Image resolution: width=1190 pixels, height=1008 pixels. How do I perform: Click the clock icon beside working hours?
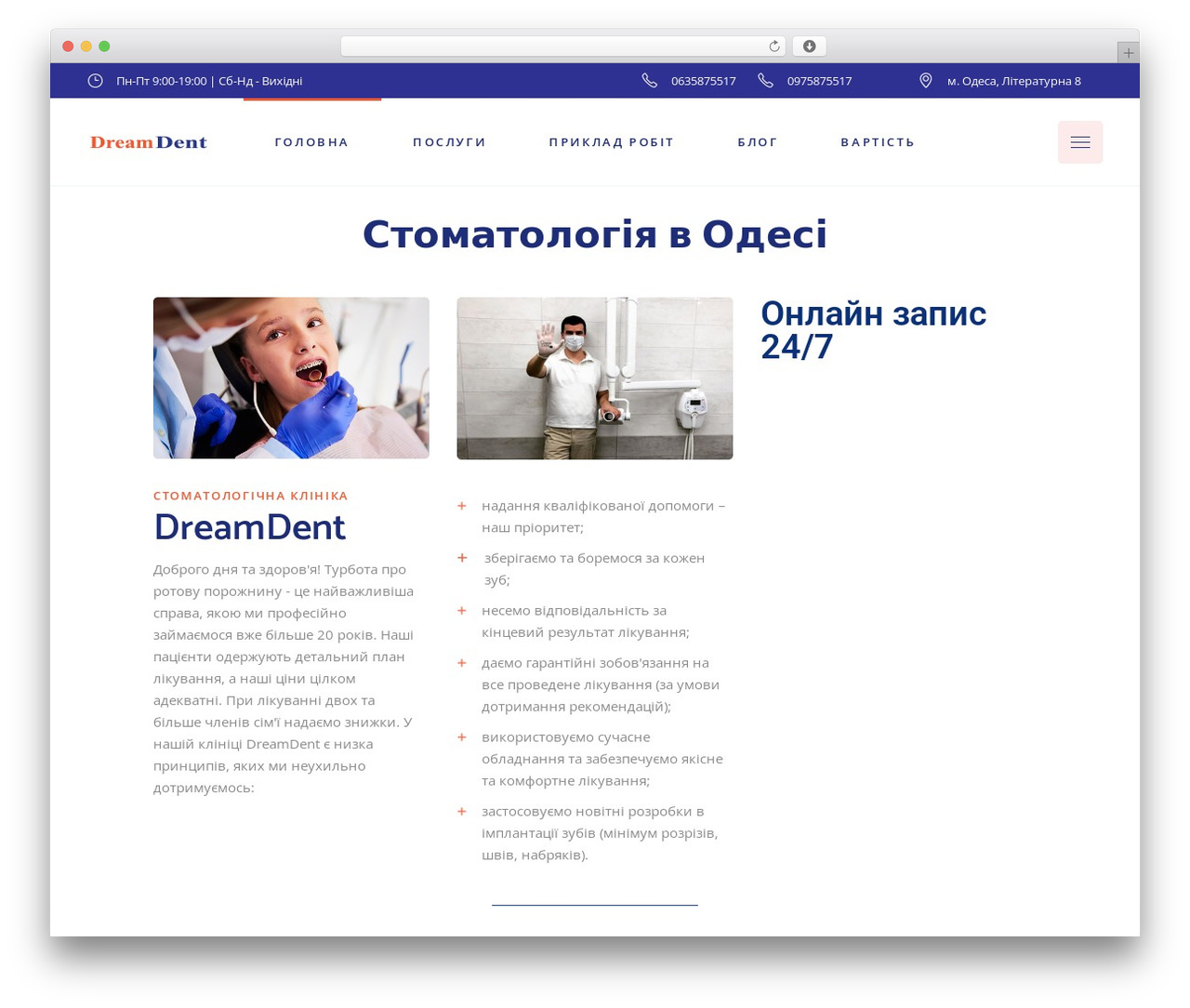[95, 81]
